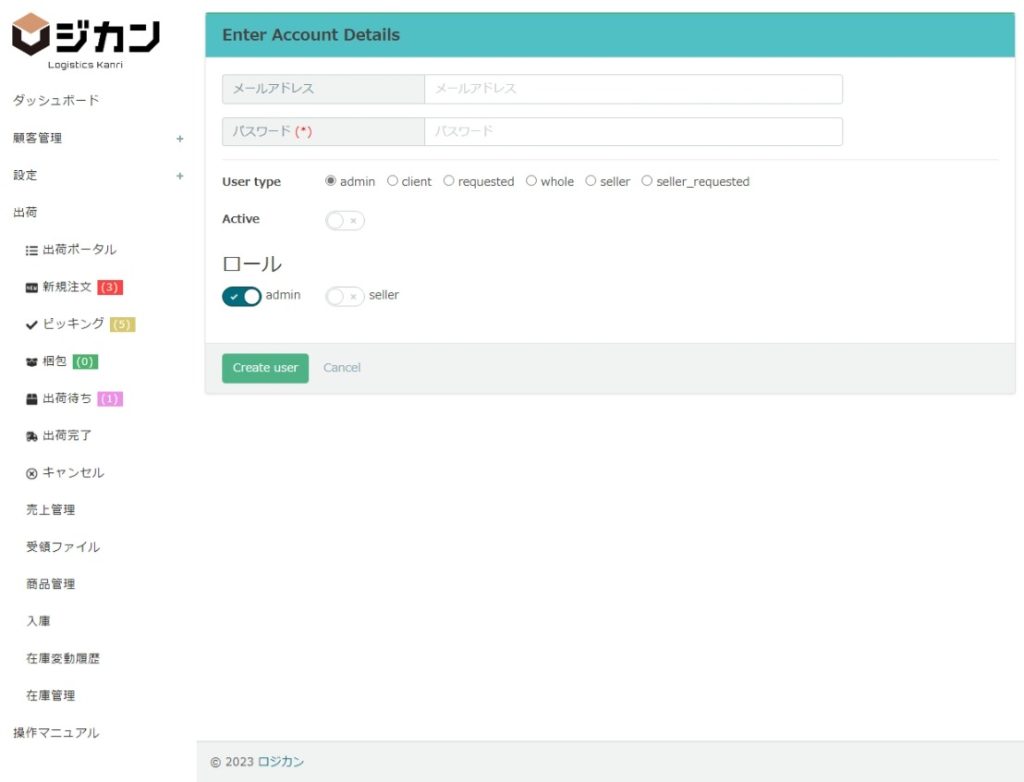
Task: Open 出荷ポータル list icon item
Action: [70, 250]
